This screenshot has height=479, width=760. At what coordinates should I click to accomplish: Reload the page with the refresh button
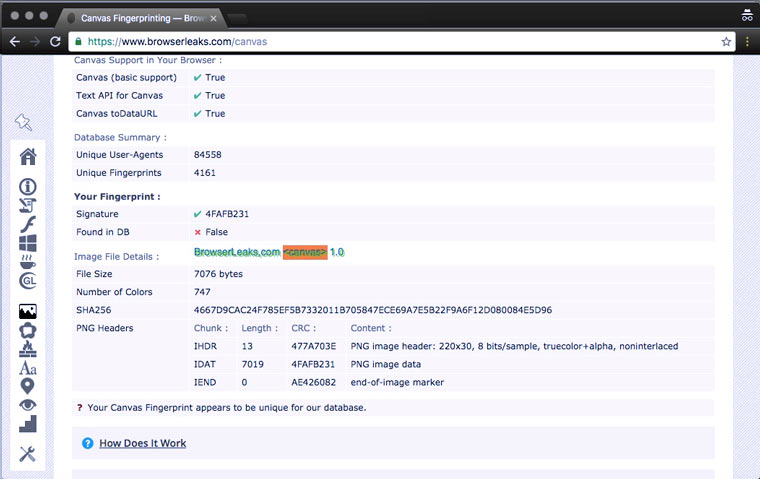click(55, 42)
